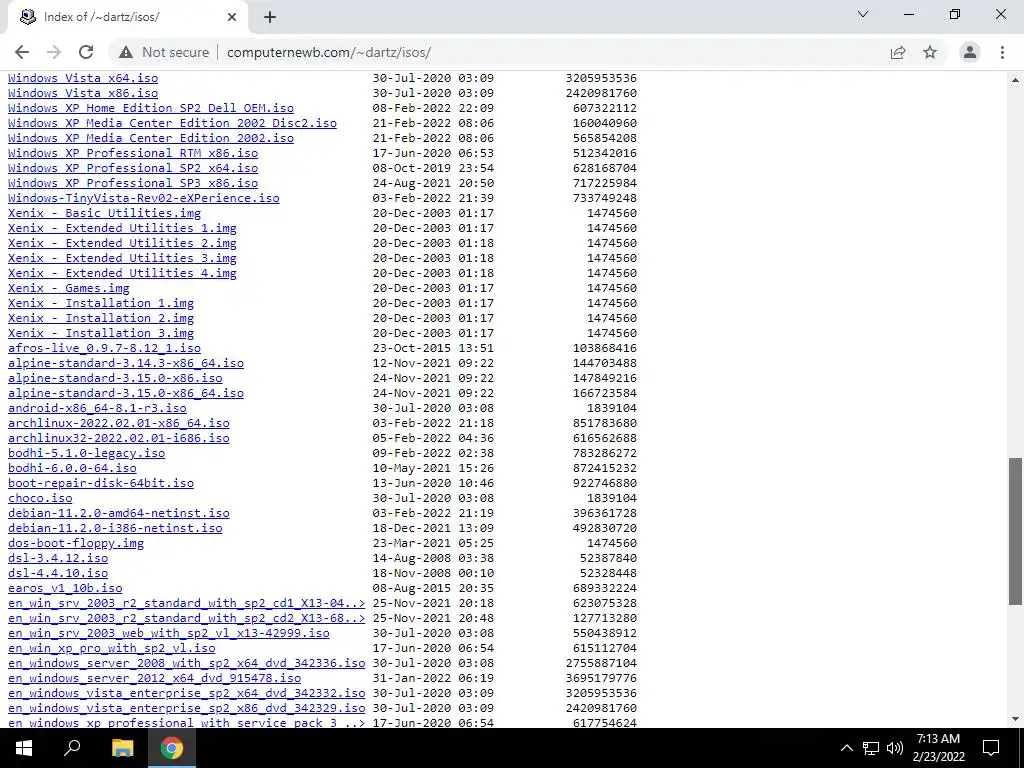Click the vertical scrollbar thumb

tap(1015, 532)
